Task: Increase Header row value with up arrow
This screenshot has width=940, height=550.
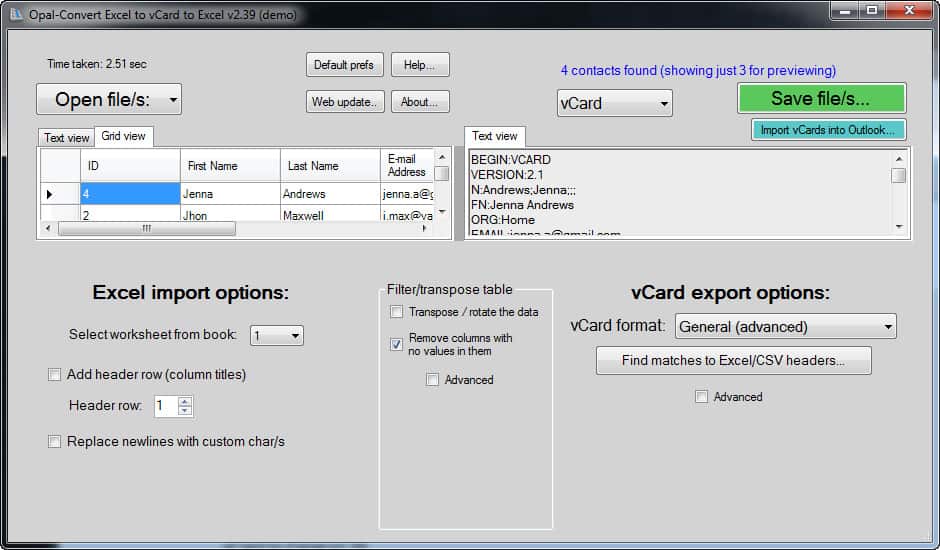Action: coord(185,401)
